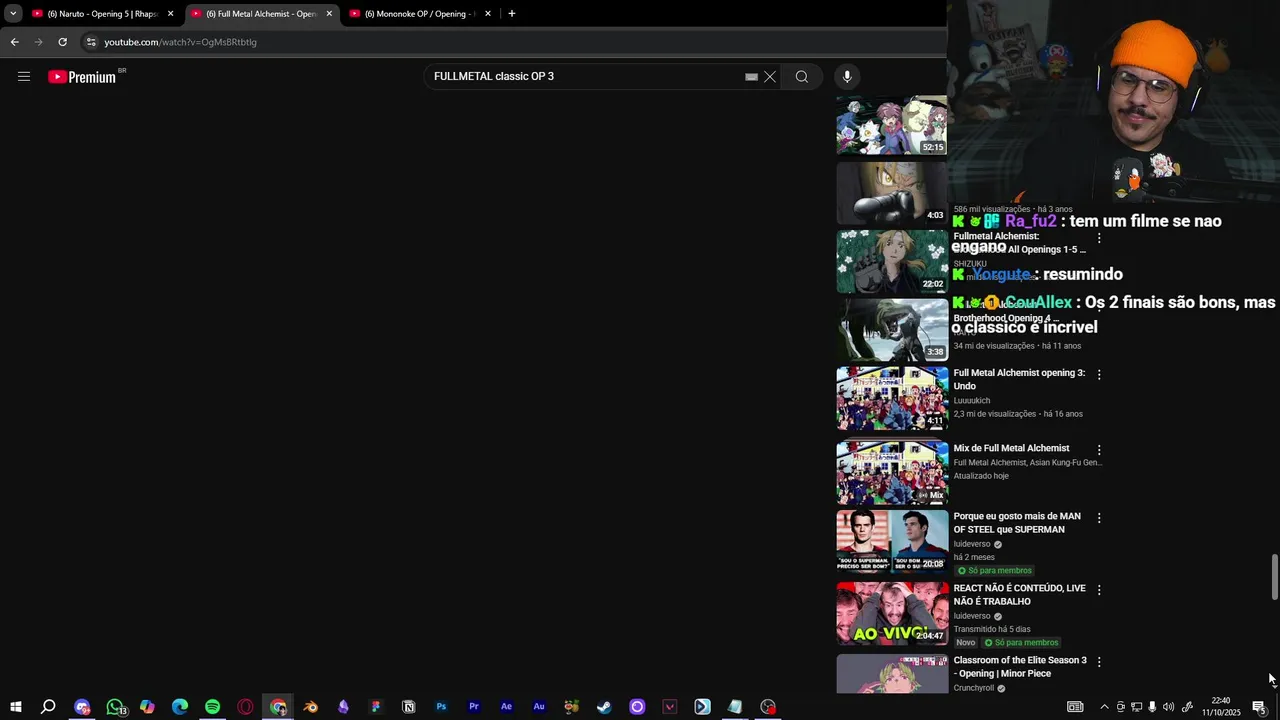1280x720 pixels.
Task: Open the 22:02 All Openings thumbnail
Action: click(x=892, y=261)
